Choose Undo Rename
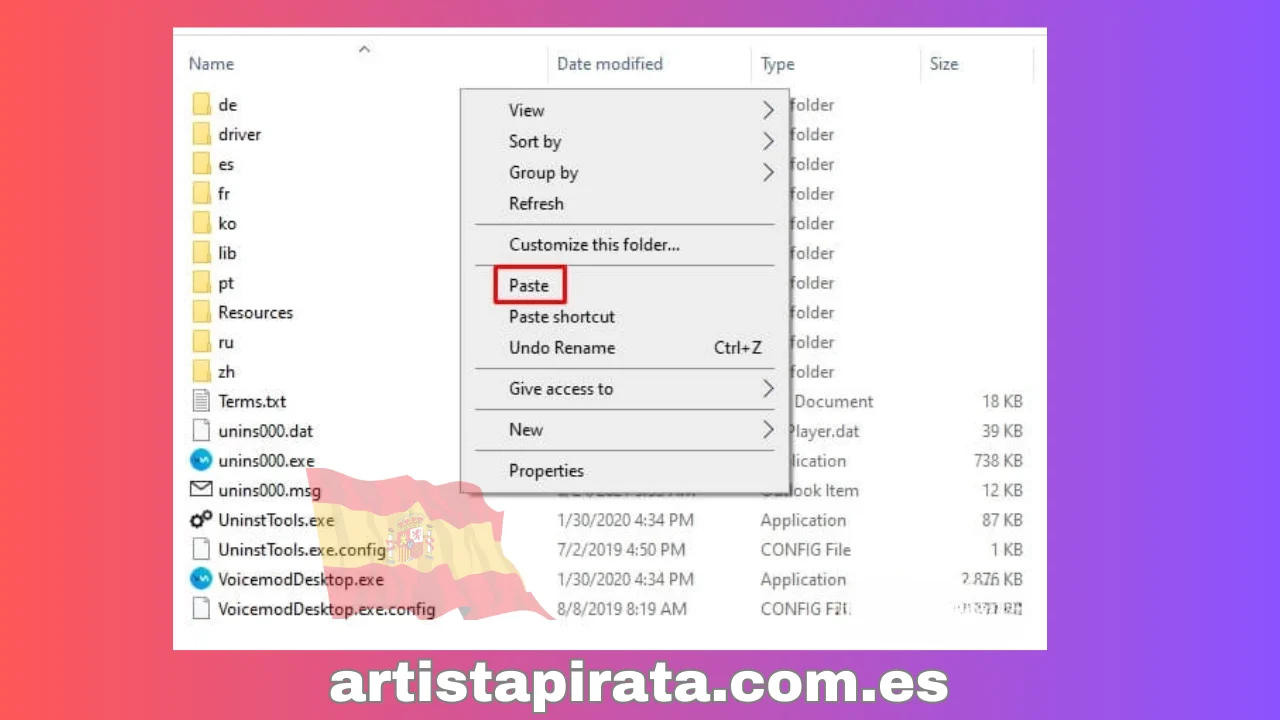Screen dimensions: 1280x720 [x=625, y=347]
